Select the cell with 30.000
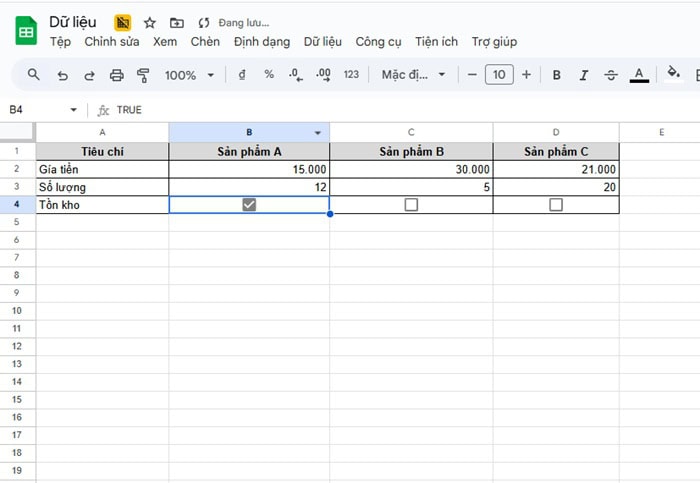700x483 pixels. [411, 169]
